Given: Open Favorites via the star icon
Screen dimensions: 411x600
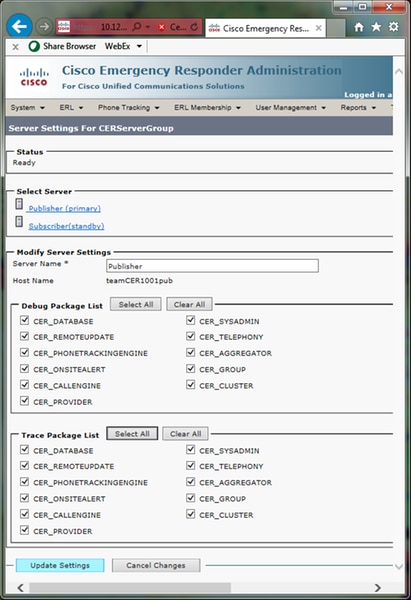Looking at the screenshot, I should point(376,27).
